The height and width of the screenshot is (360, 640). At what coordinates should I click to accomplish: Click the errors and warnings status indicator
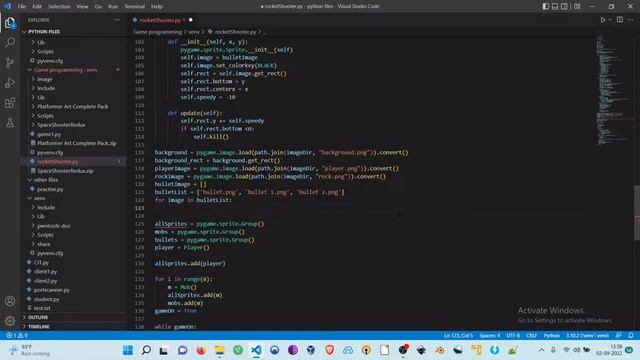pos(17,336)
